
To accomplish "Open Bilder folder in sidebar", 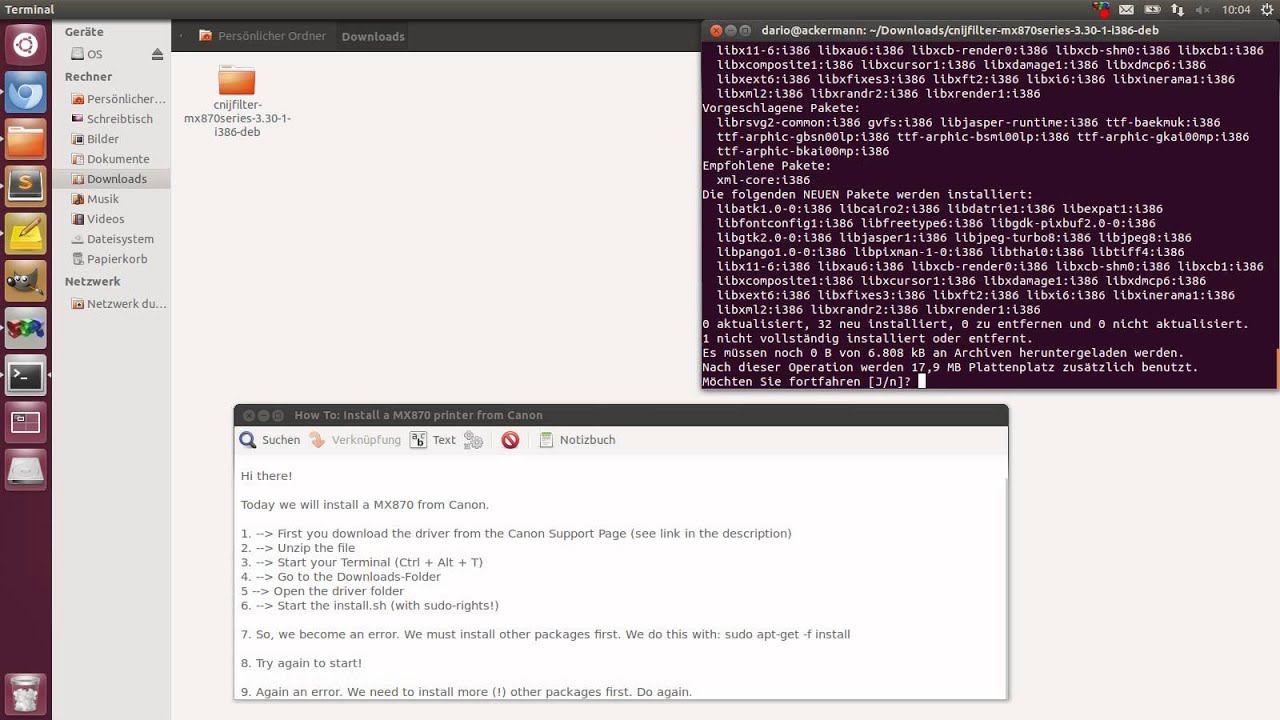I will tap(94, 139).
